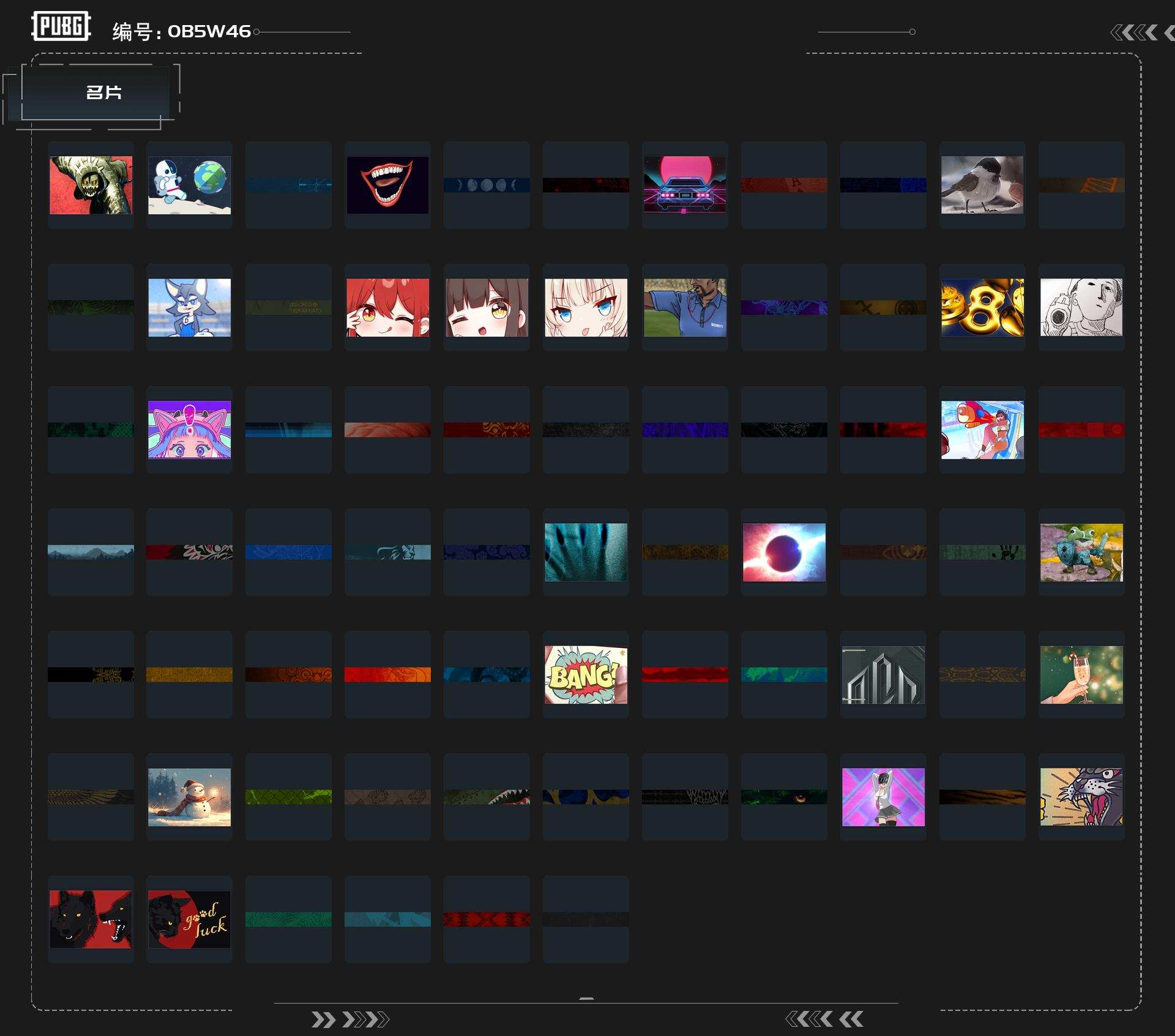The image size is (1175, 1036).
Task: Select the astronaut and Earth namecard
Action: tap(190, 185)
